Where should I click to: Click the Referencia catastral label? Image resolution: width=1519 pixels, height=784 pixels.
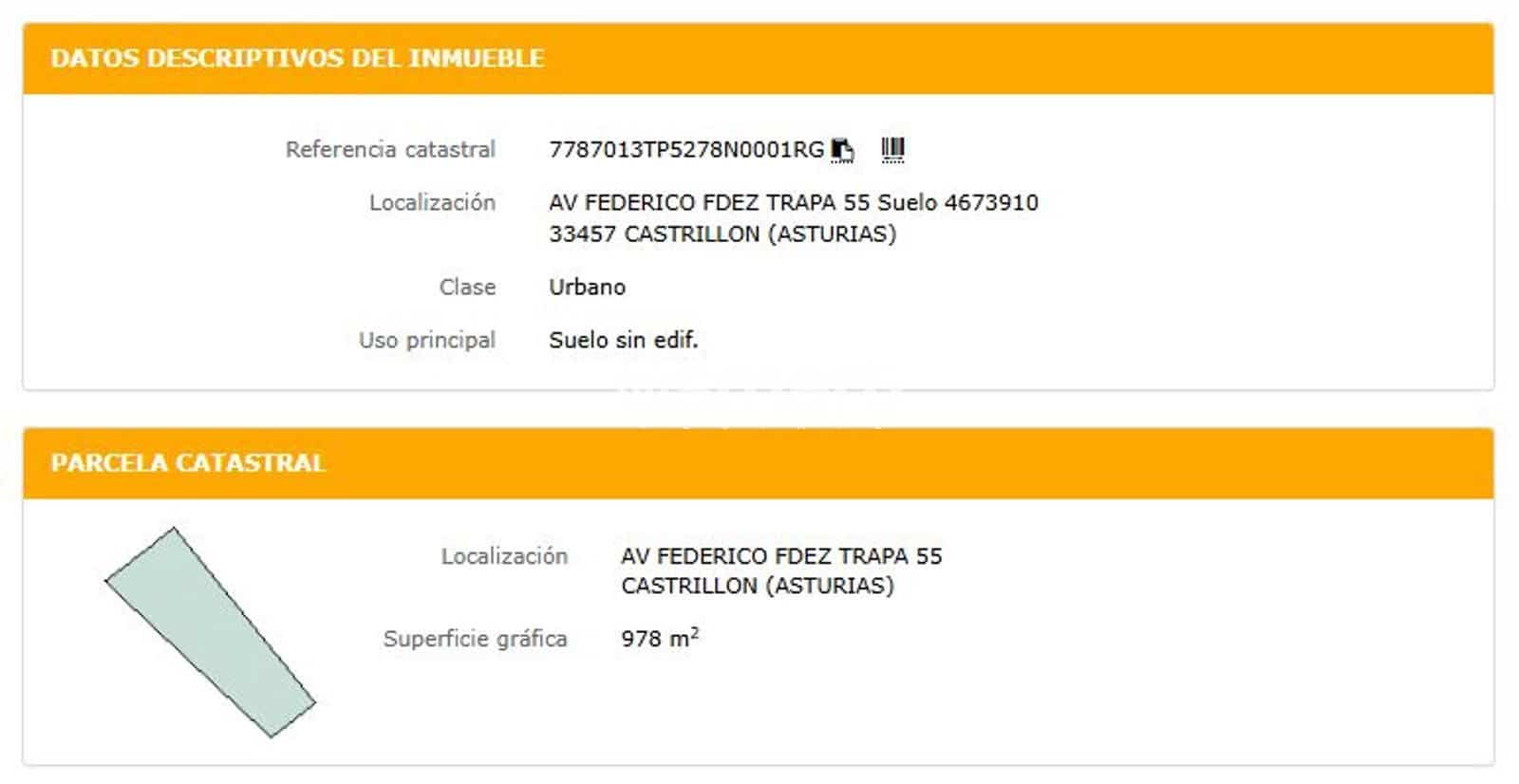click(390, 148)
